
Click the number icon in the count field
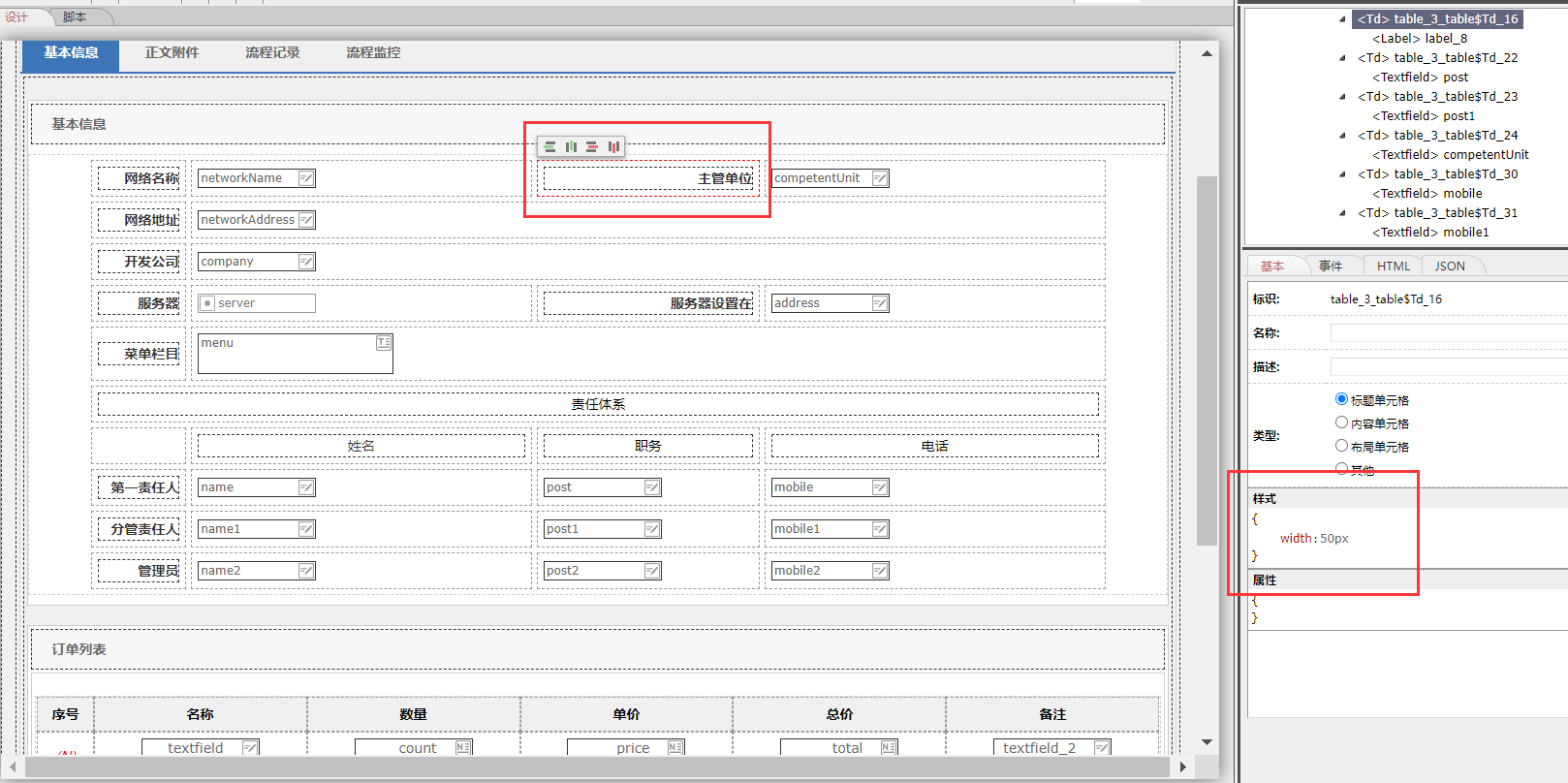pyautogui.click(x=463, y=747)
